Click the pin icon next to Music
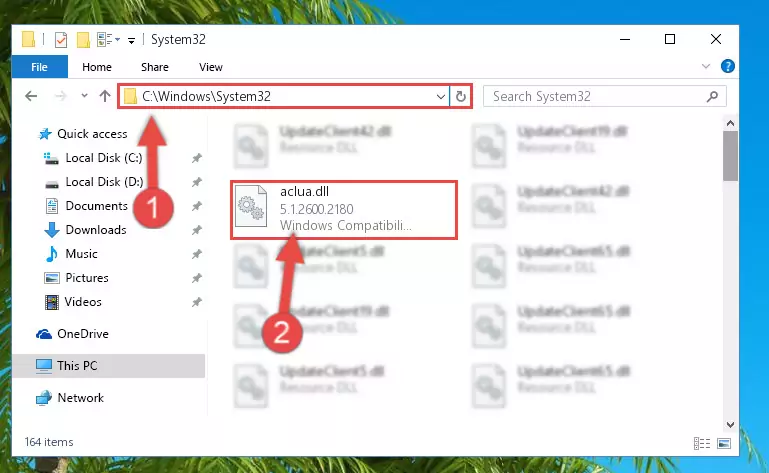This screenshot has width=769, height=473. [197, 254]
